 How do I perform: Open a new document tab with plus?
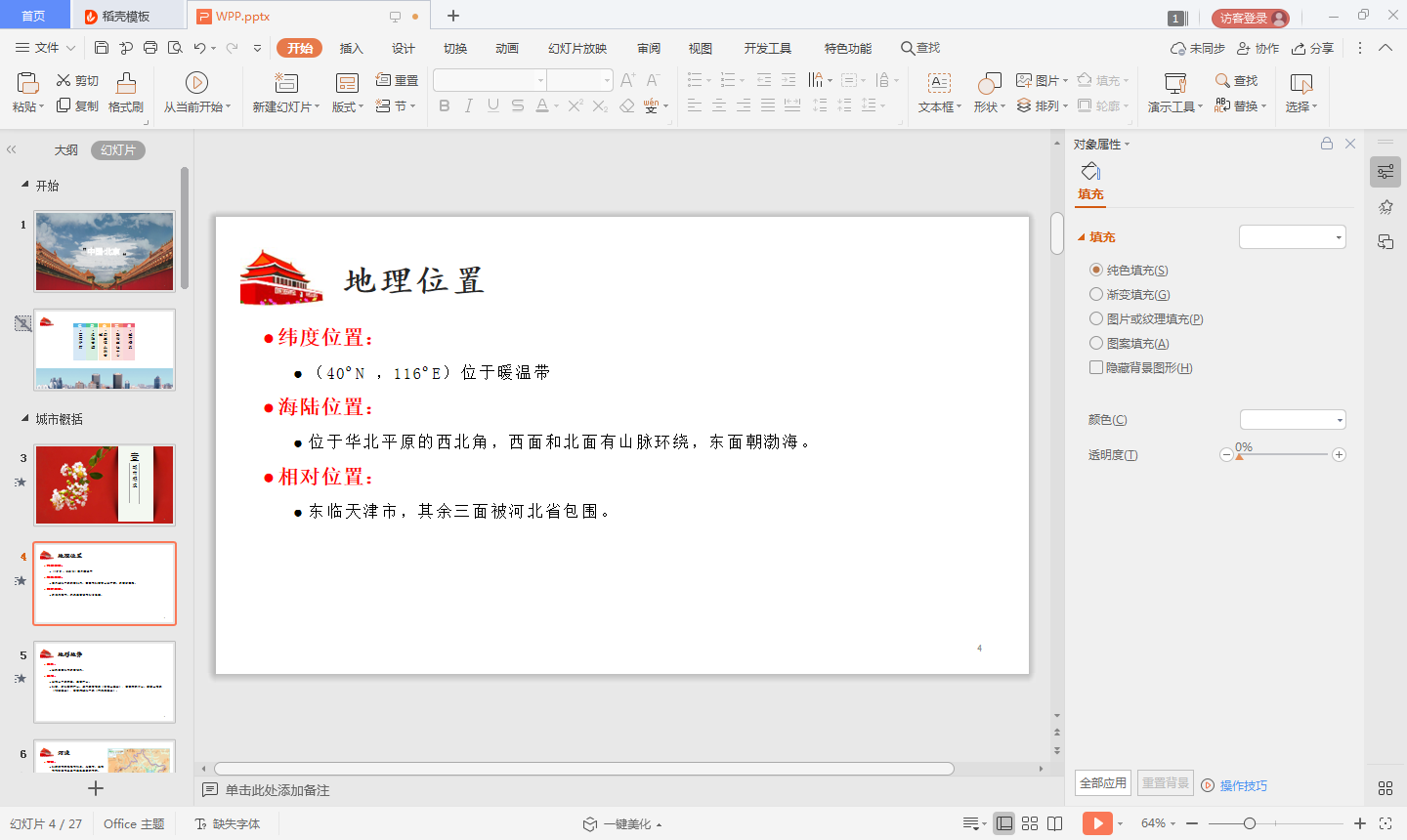453,16
